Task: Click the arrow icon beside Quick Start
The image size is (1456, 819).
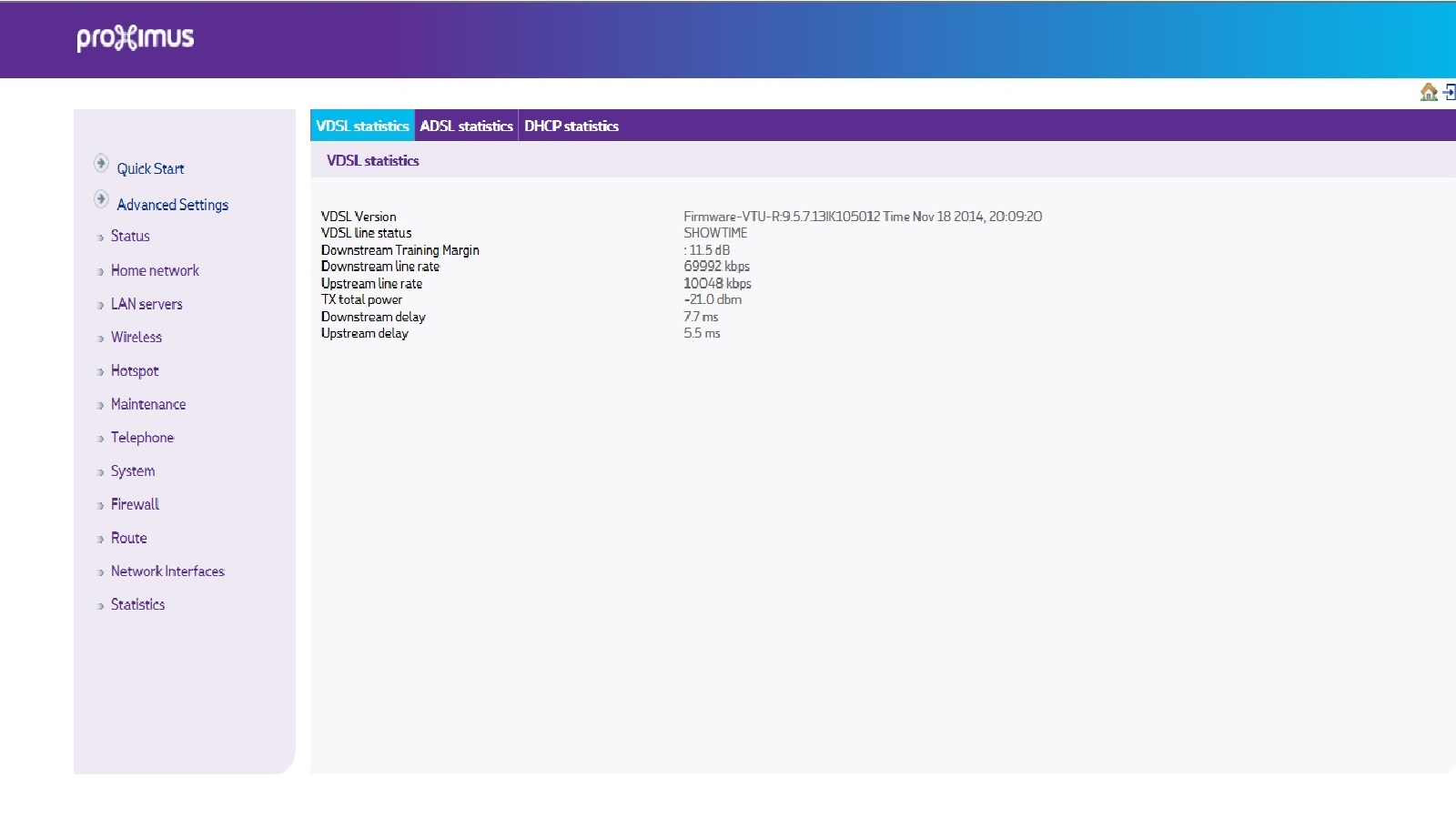Action: (101, 164)
